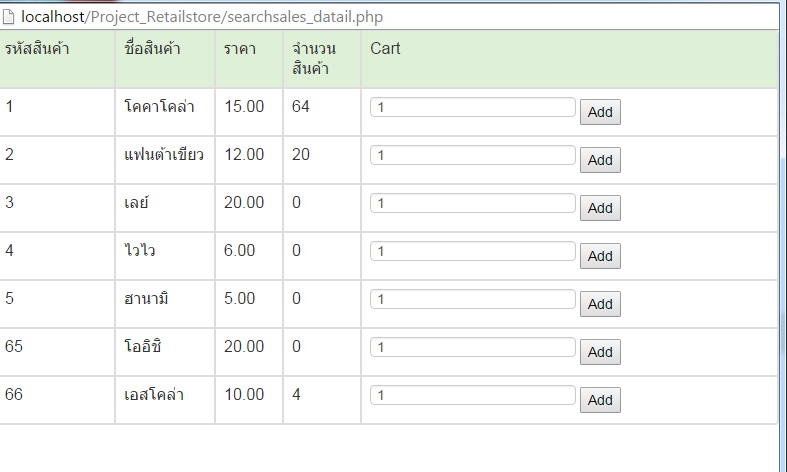
Task: Add เอสโคล่า to the cart
Action: pos(600,400)
